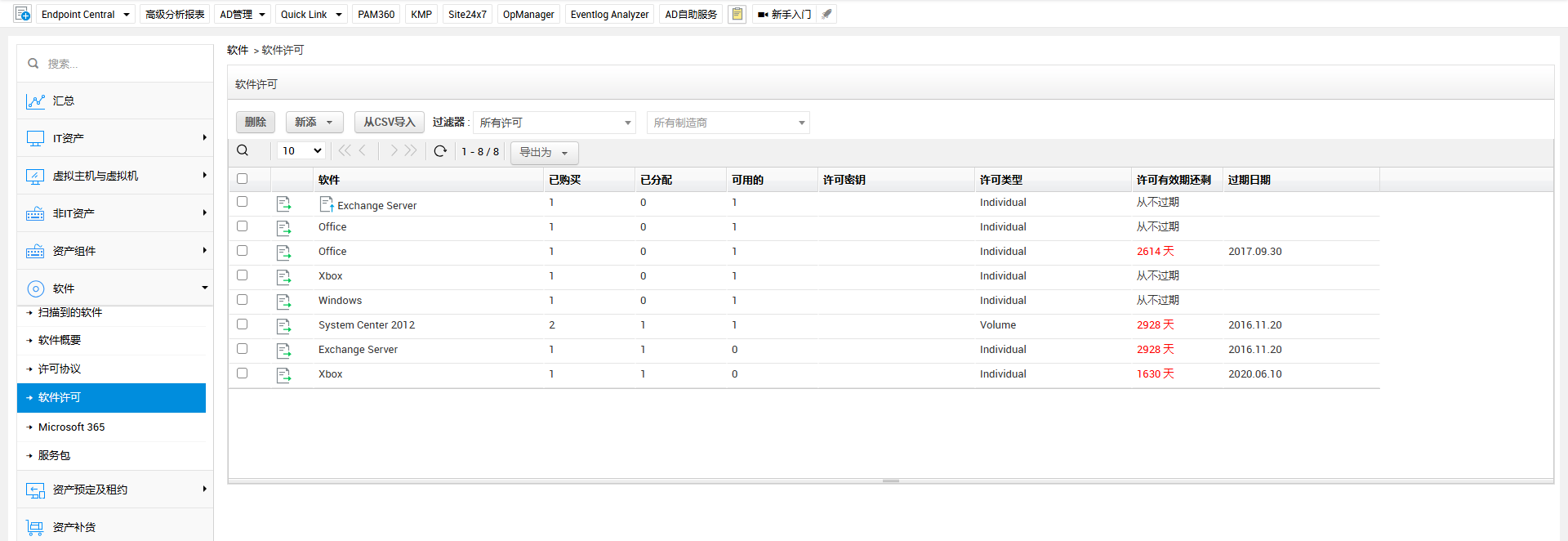
Task: Open the 所有许可 filter dropdown
Action: point(555,123)
